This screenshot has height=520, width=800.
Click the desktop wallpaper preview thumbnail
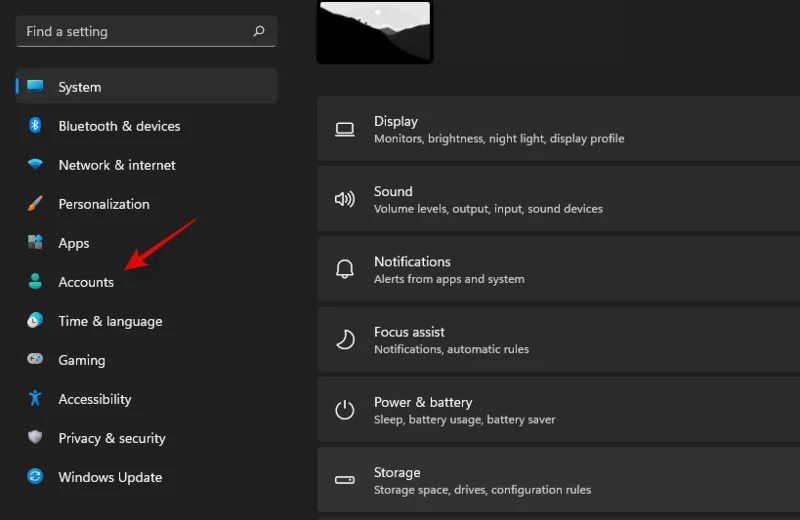(375, 31)
